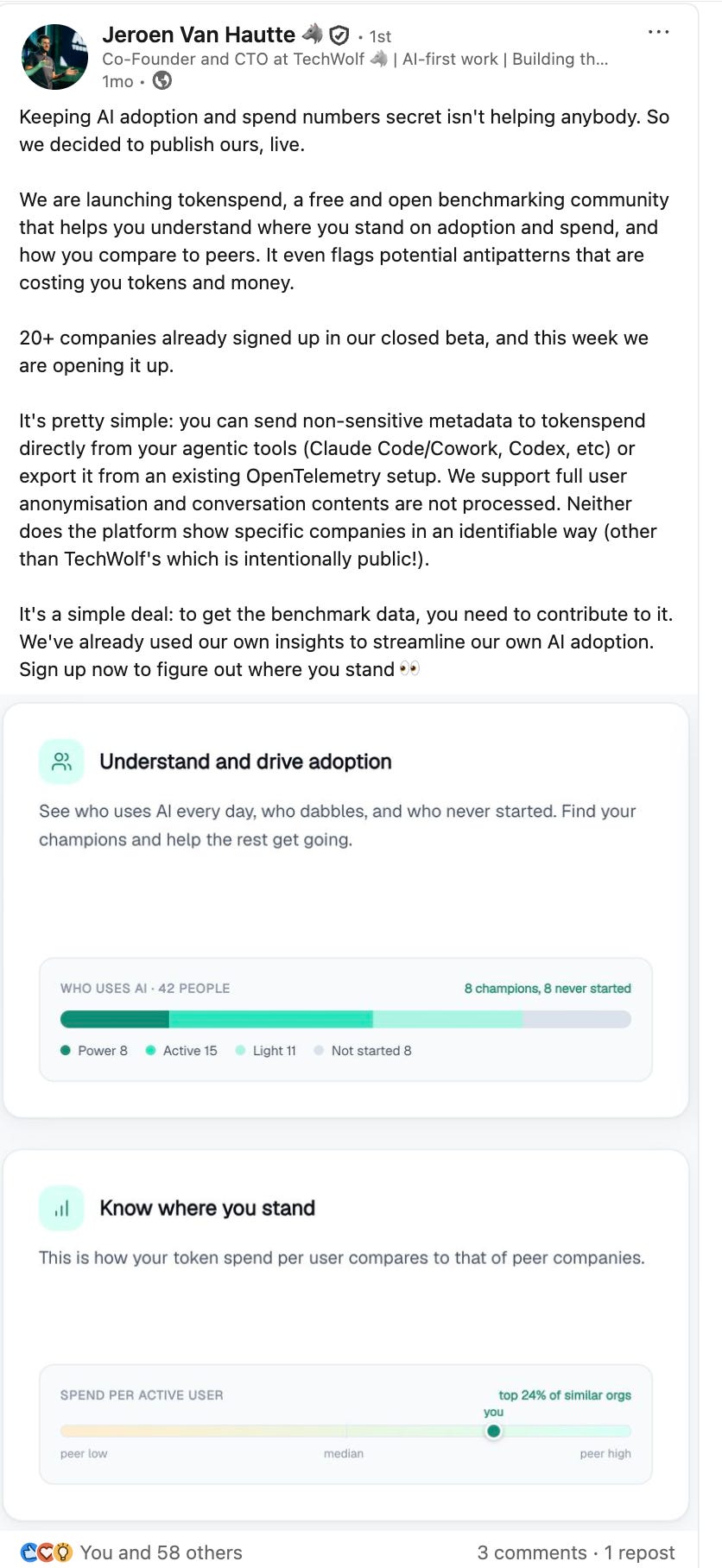
Task: Click the globe visibility icon
Action: 161,81
